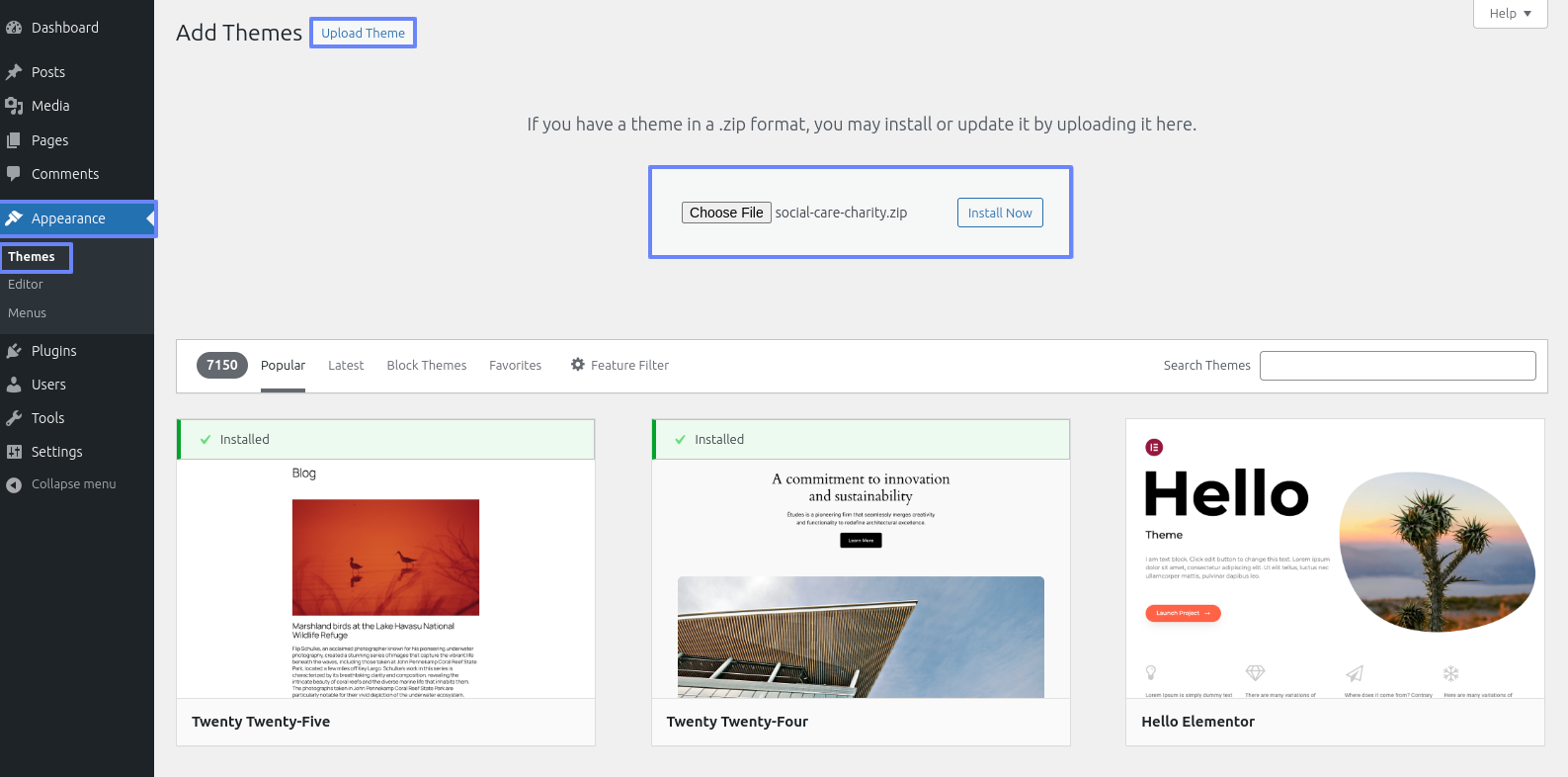Viewport: 1568px width, 777px height.
Task: Click the Hello Elementor theme name
Action: coord(1197,722)
